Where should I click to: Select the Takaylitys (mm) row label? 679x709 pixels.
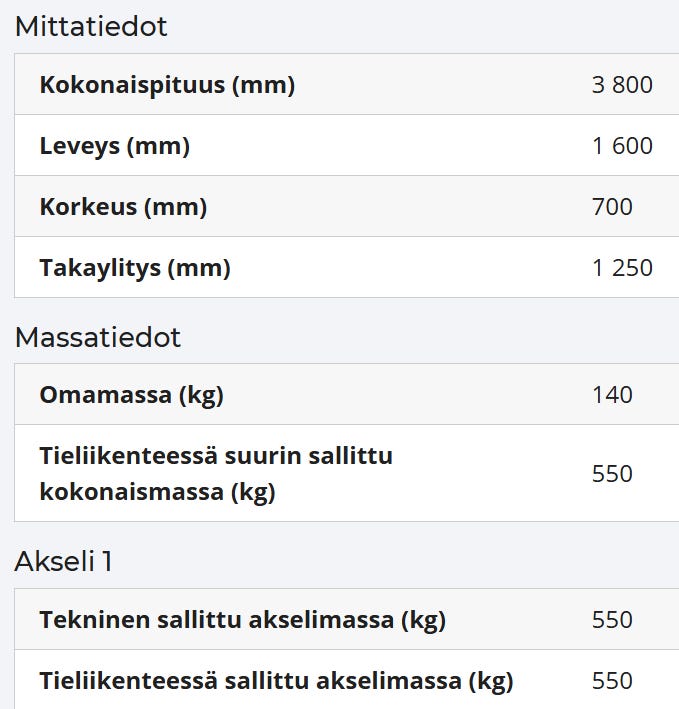135,268
